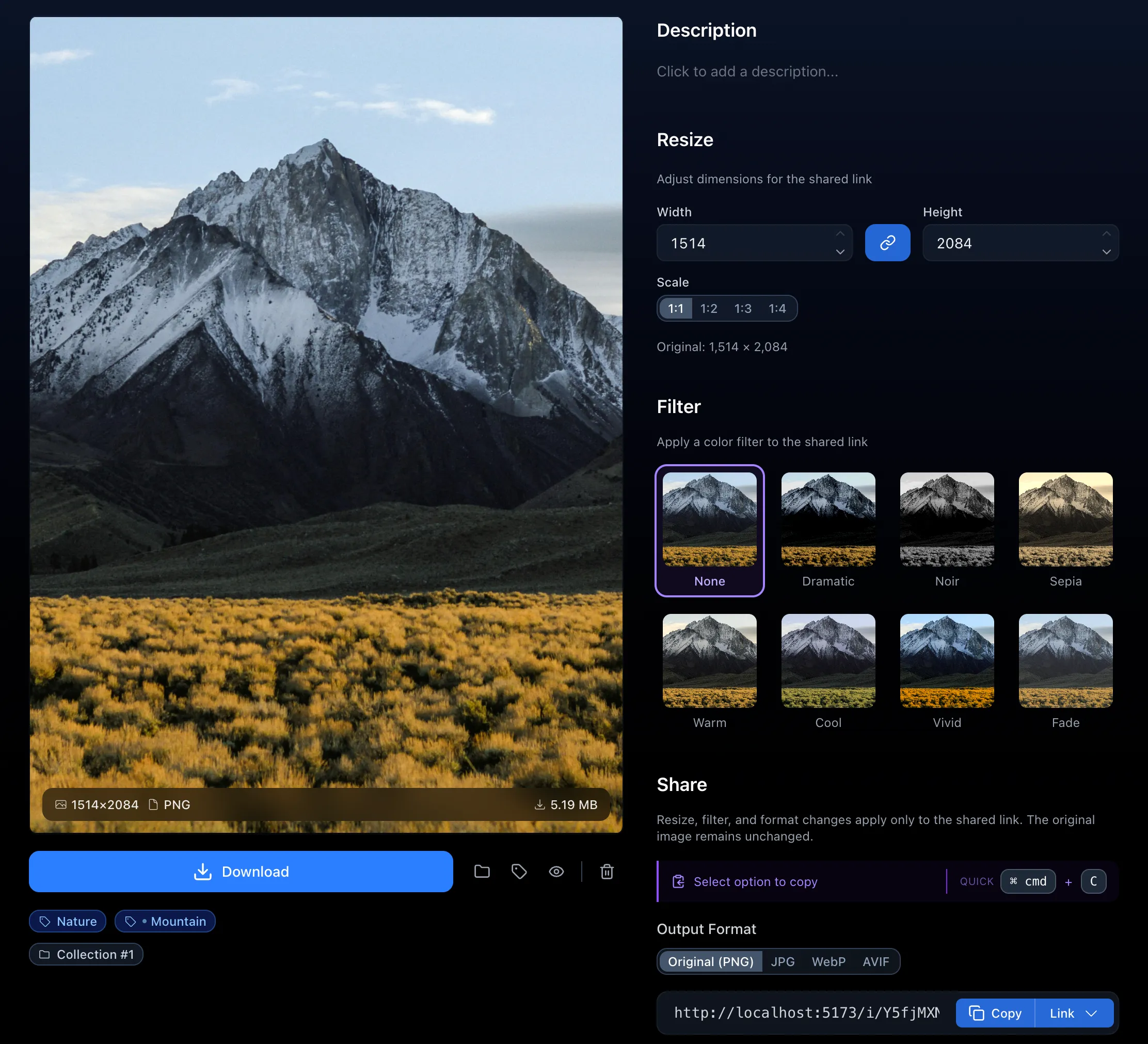The image size is (1148, 1044).
Task: Click the Nature tag chip
Action: pos(68,922)
